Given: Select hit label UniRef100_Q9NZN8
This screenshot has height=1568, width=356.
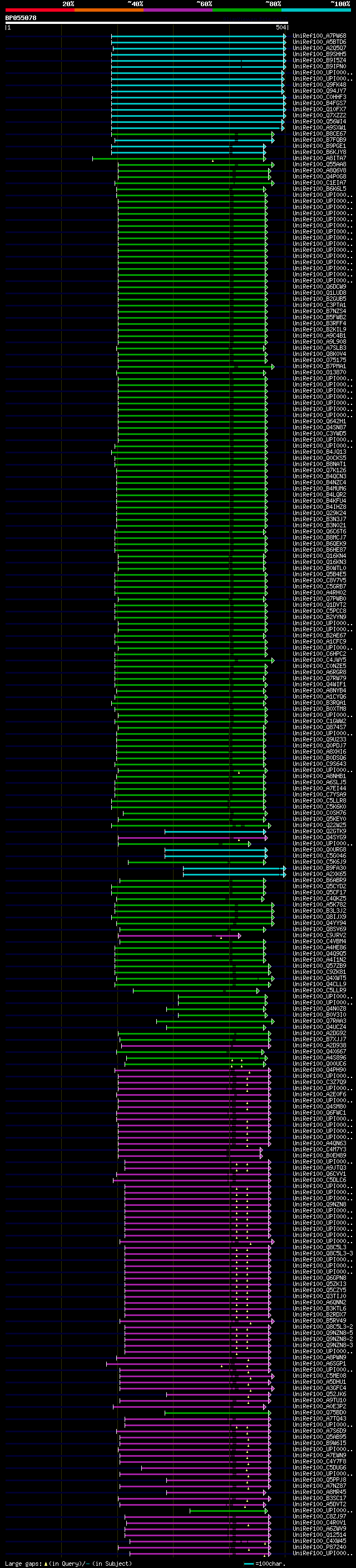Looking at the screenshot, I should tap(319, 1204).
